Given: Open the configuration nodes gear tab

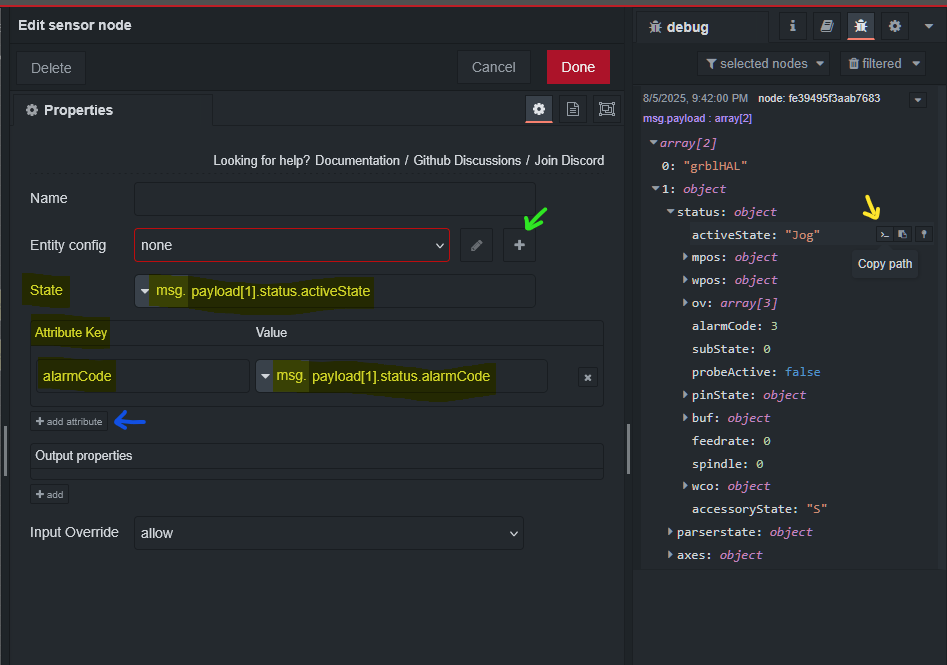Looking at the screenshot, I should 894,27.
